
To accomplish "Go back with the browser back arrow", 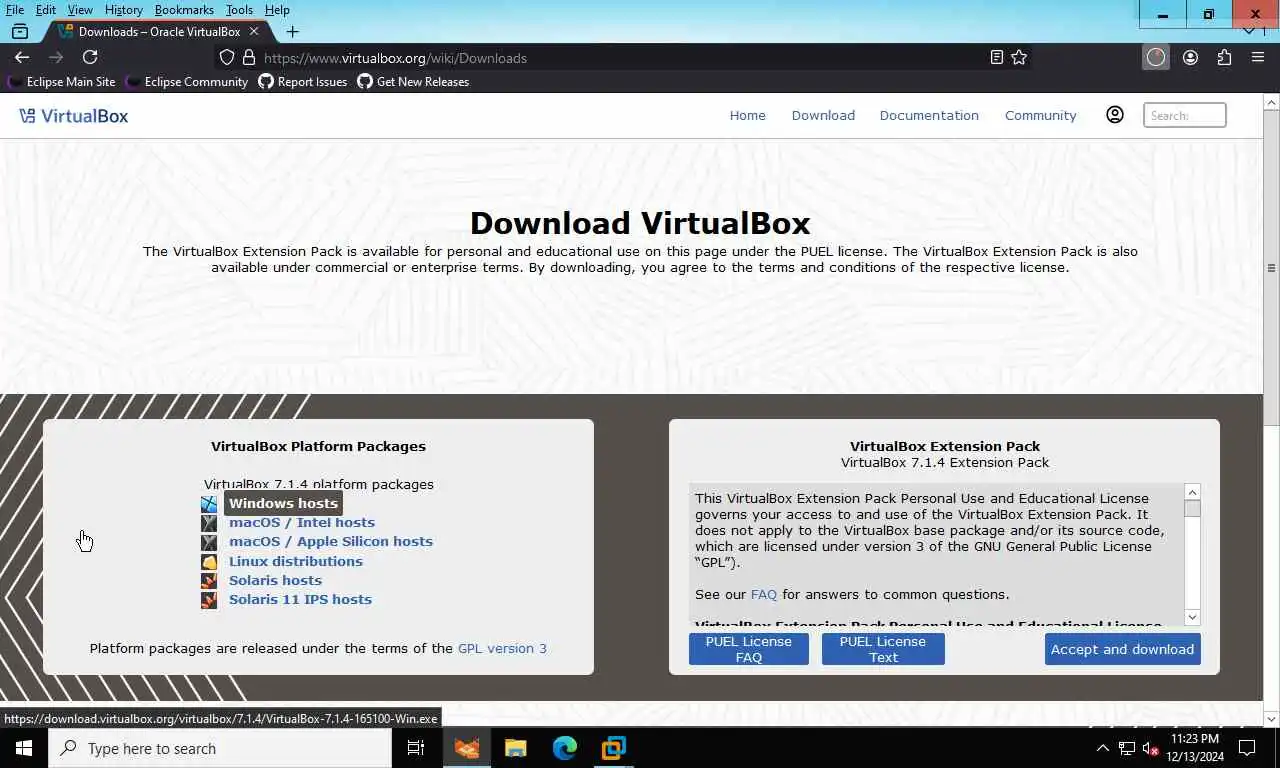I will [x=22, y=58].
